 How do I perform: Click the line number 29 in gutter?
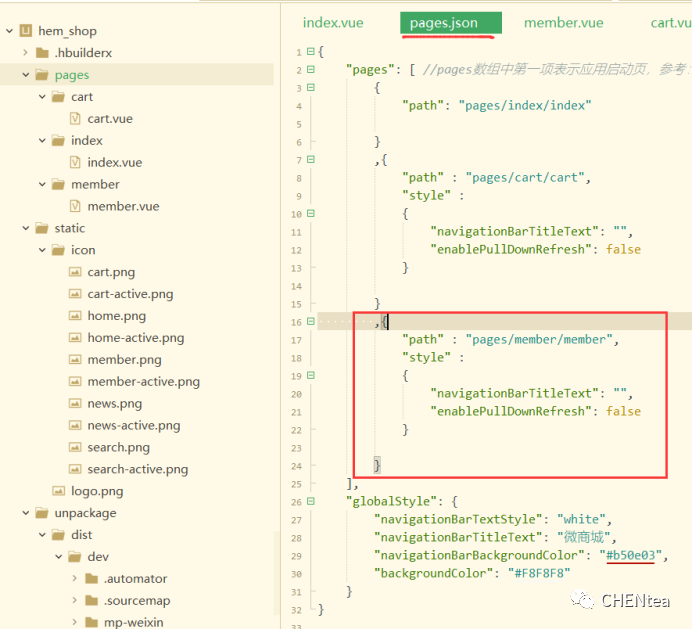[296, 555]
